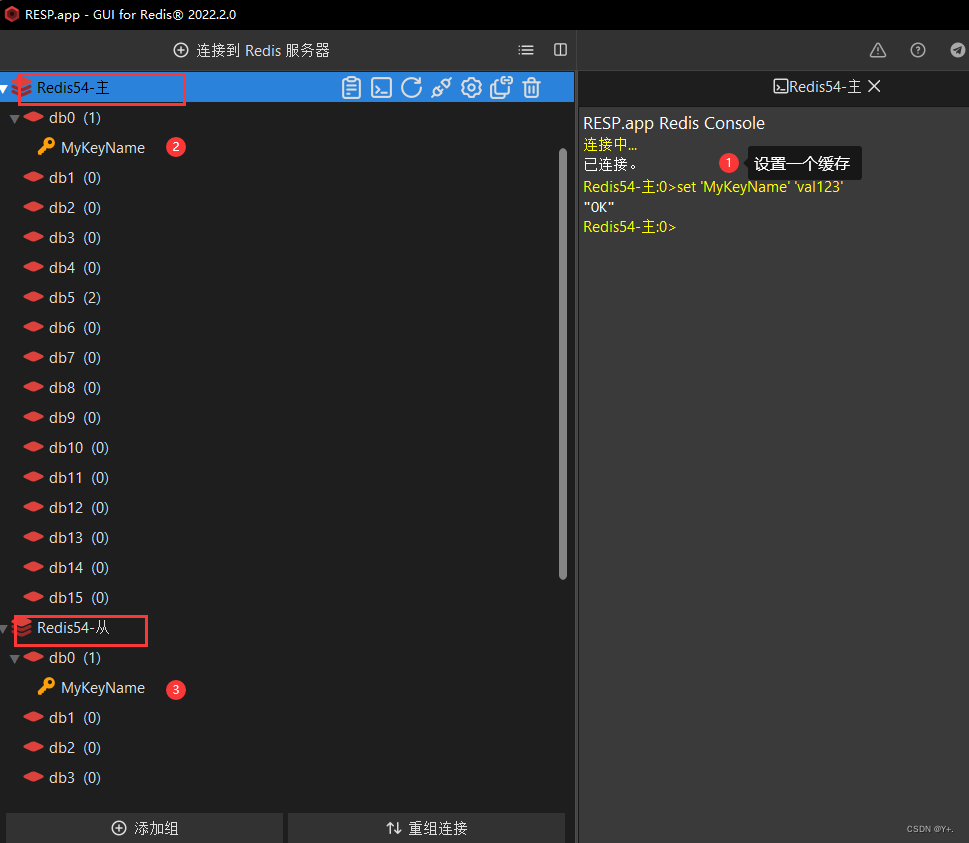Delete the Redis54-主 connection
The image size is (969, 843).
(x=531, y=88)
